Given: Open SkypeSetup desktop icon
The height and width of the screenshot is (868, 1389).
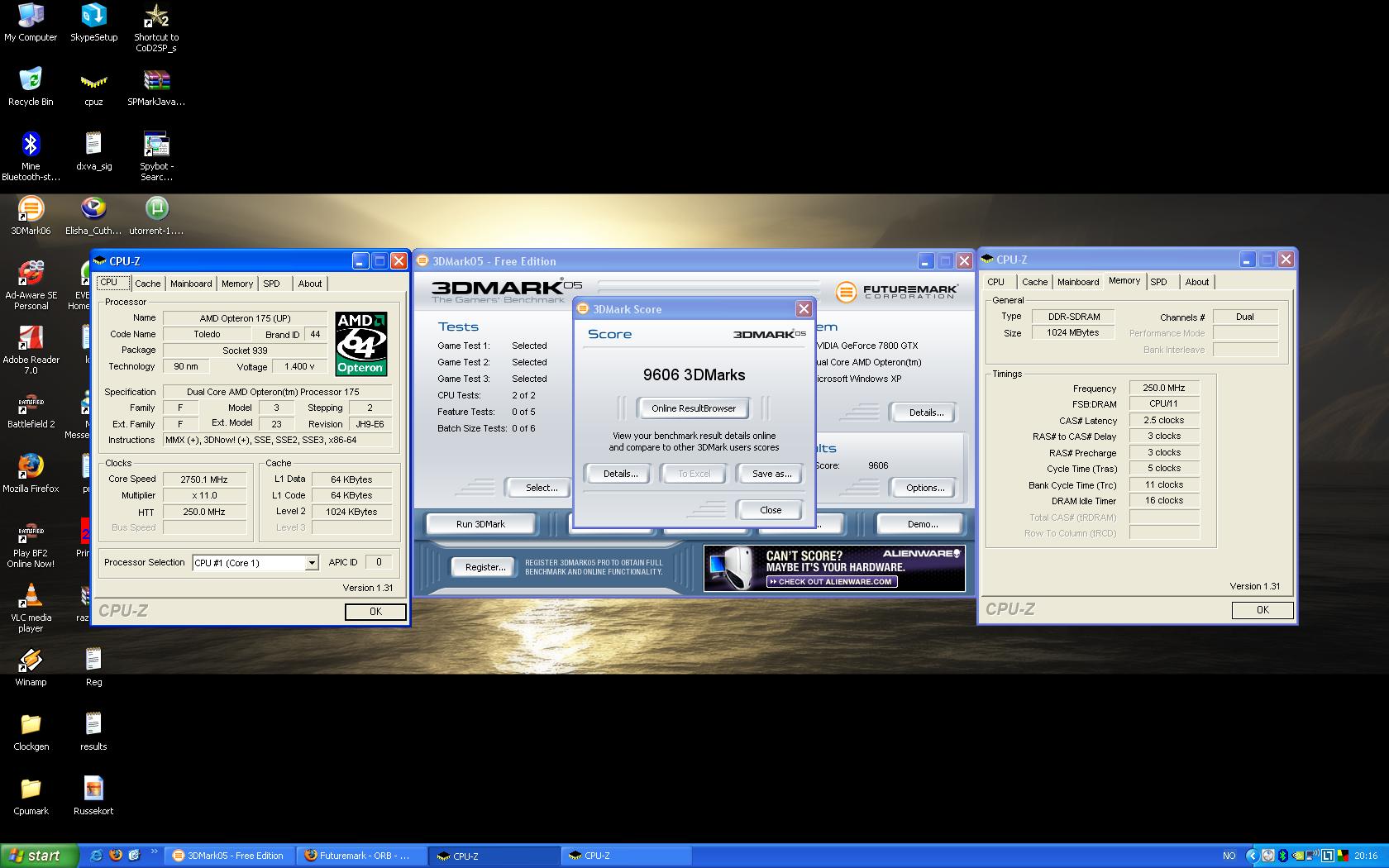Looking at the screenshot, I should point(93,23).
